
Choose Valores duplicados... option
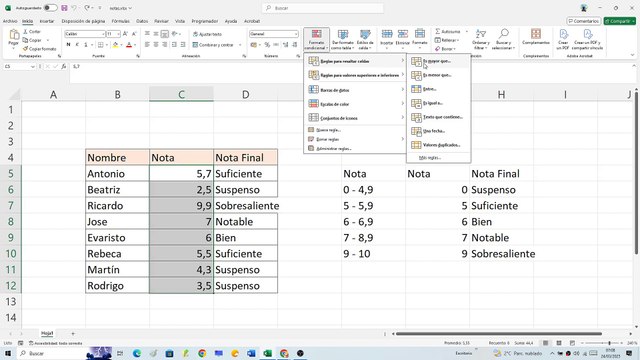point(439,145)
